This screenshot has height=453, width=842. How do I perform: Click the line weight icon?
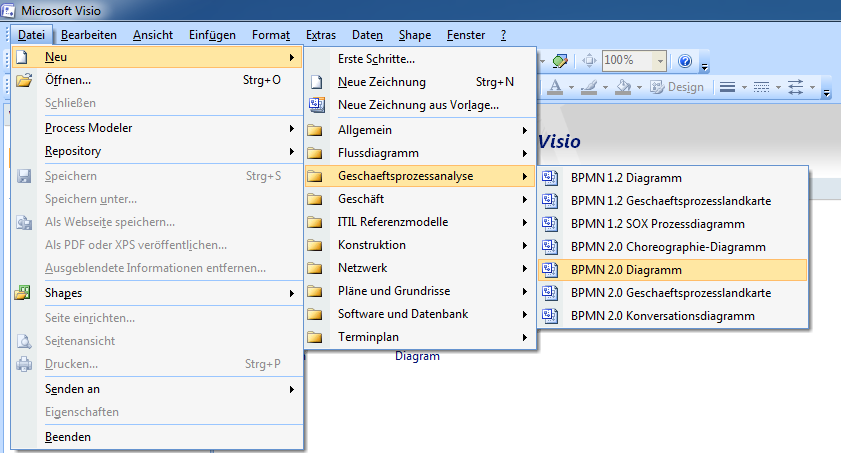(x=727, y=87)
